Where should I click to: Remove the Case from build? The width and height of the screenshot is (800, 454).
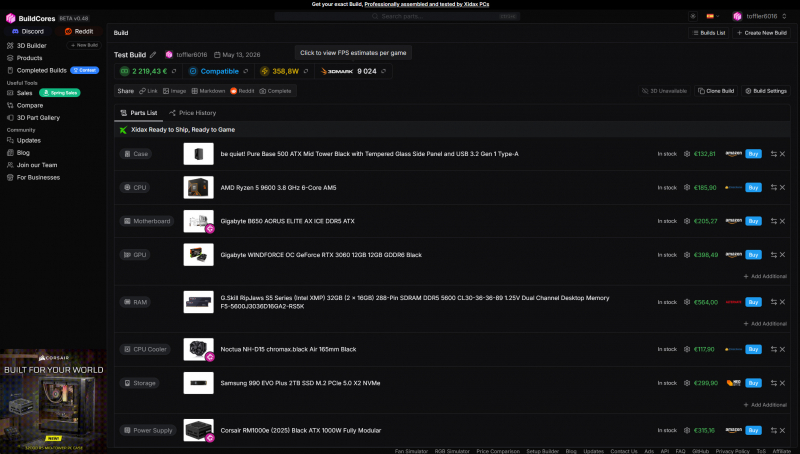782,154
